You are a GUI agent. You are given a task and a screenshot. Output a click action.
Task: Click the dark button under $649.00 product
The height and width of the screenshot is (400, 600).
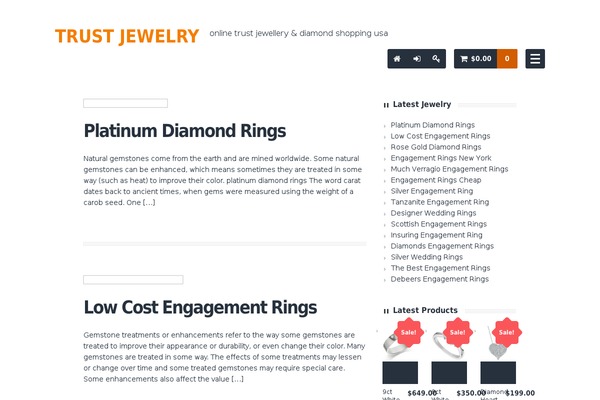click(400, 372)
